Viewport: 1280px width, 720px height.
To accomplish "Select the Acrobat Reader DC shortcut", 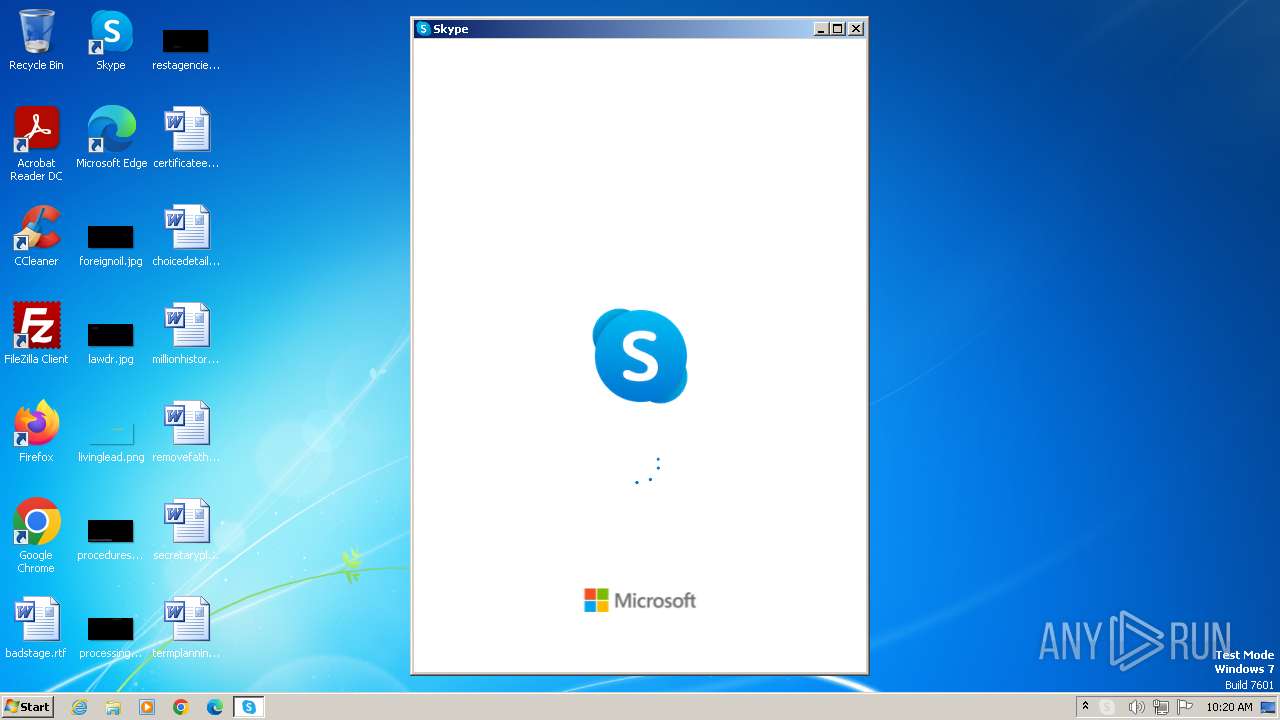I will (36, 143).
